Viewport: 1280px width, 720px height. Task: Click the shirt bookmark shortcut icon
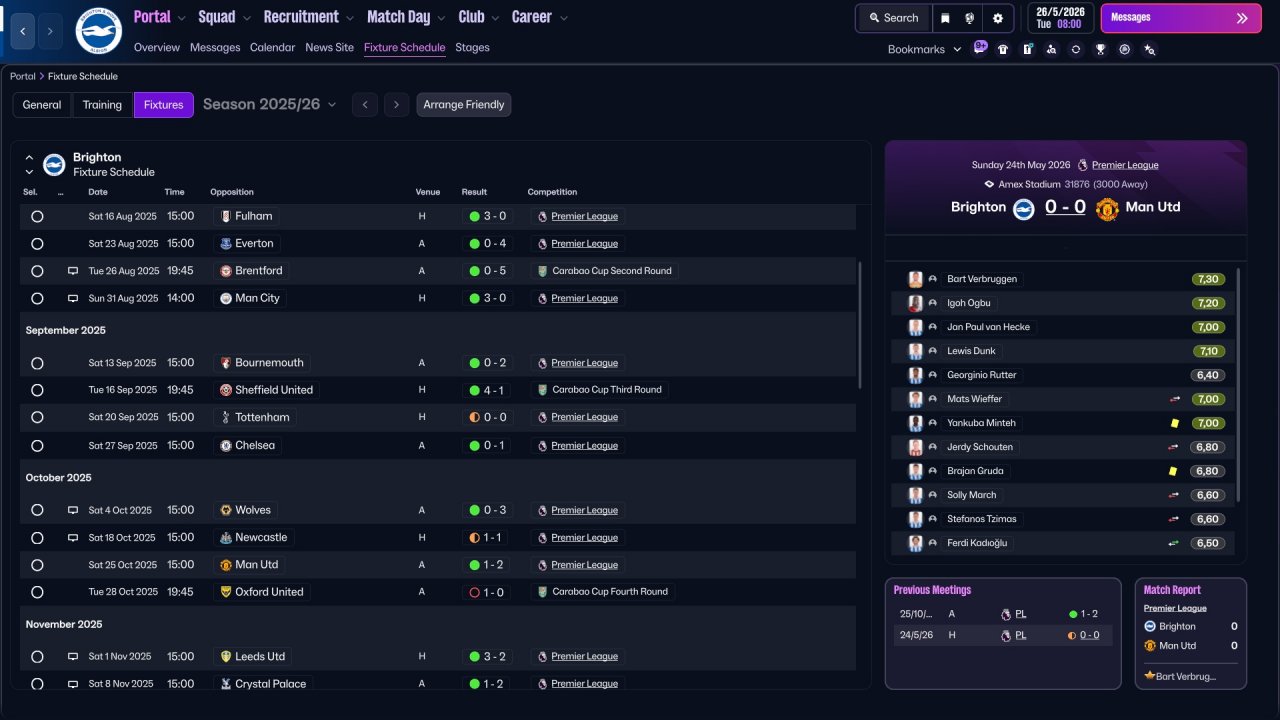pos(1003,49)
